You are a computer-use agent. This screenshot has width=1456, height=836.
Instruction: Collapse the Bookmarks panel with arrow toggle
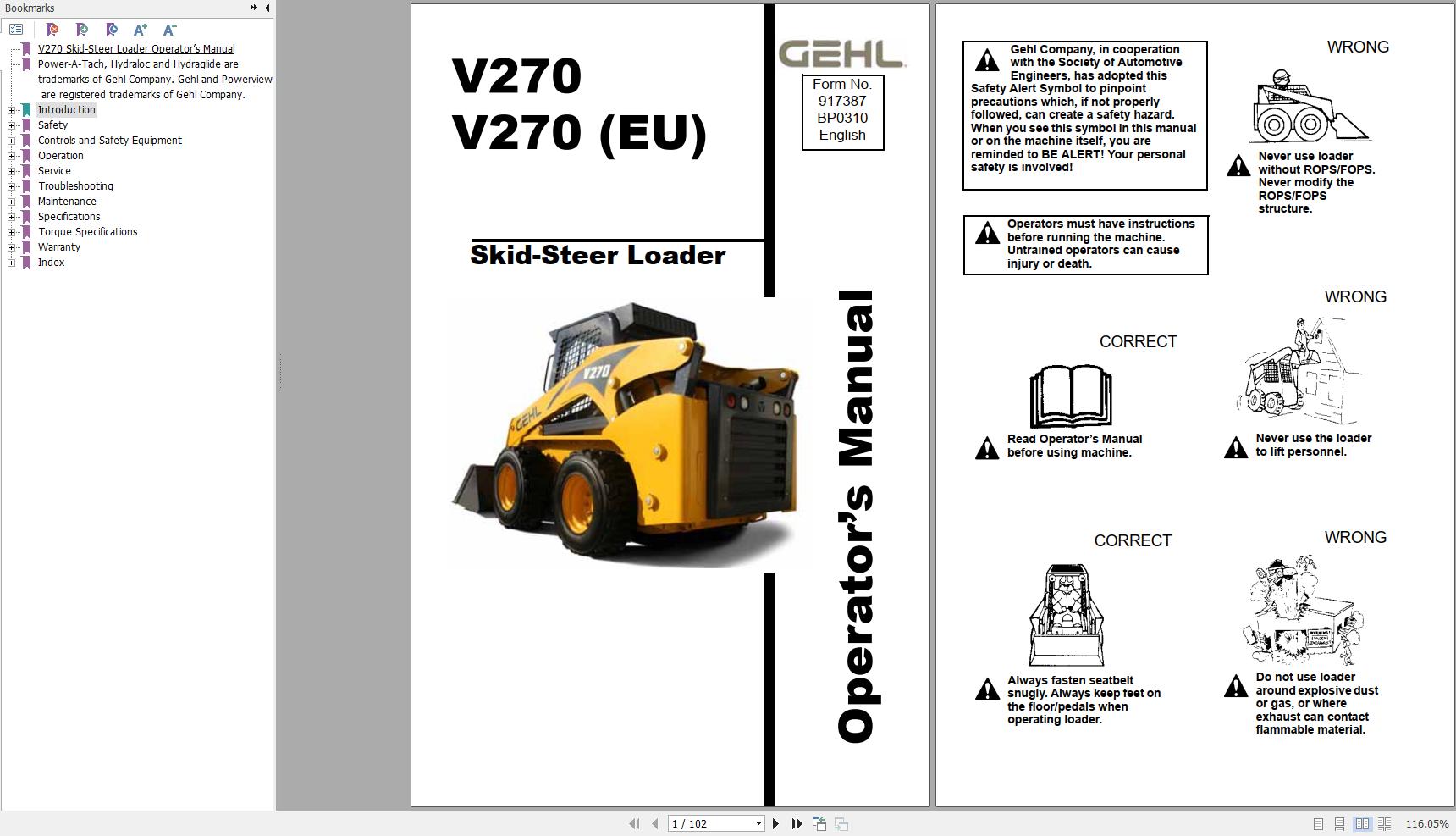pos(267,8)
